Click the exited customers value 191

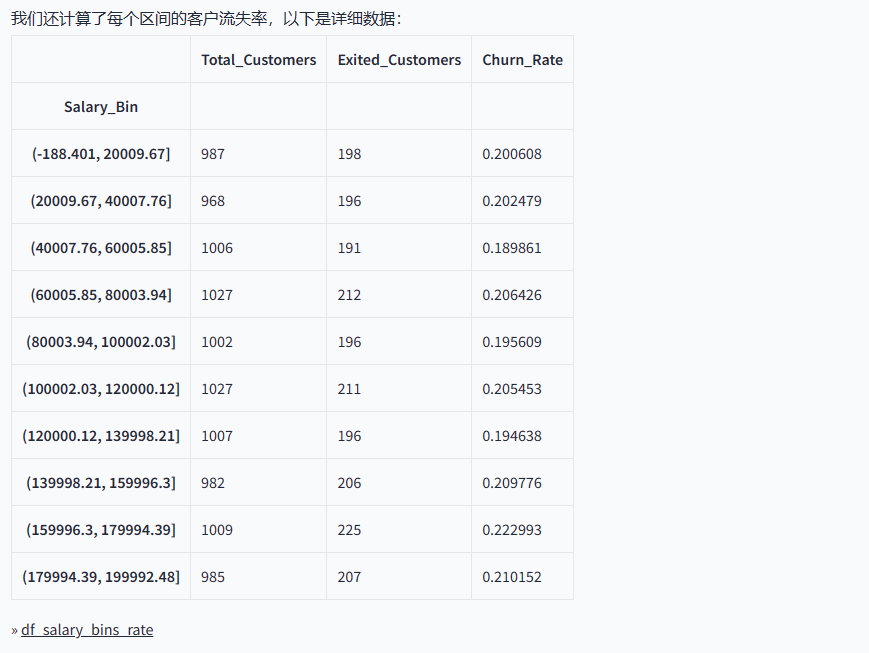[349, 248]
